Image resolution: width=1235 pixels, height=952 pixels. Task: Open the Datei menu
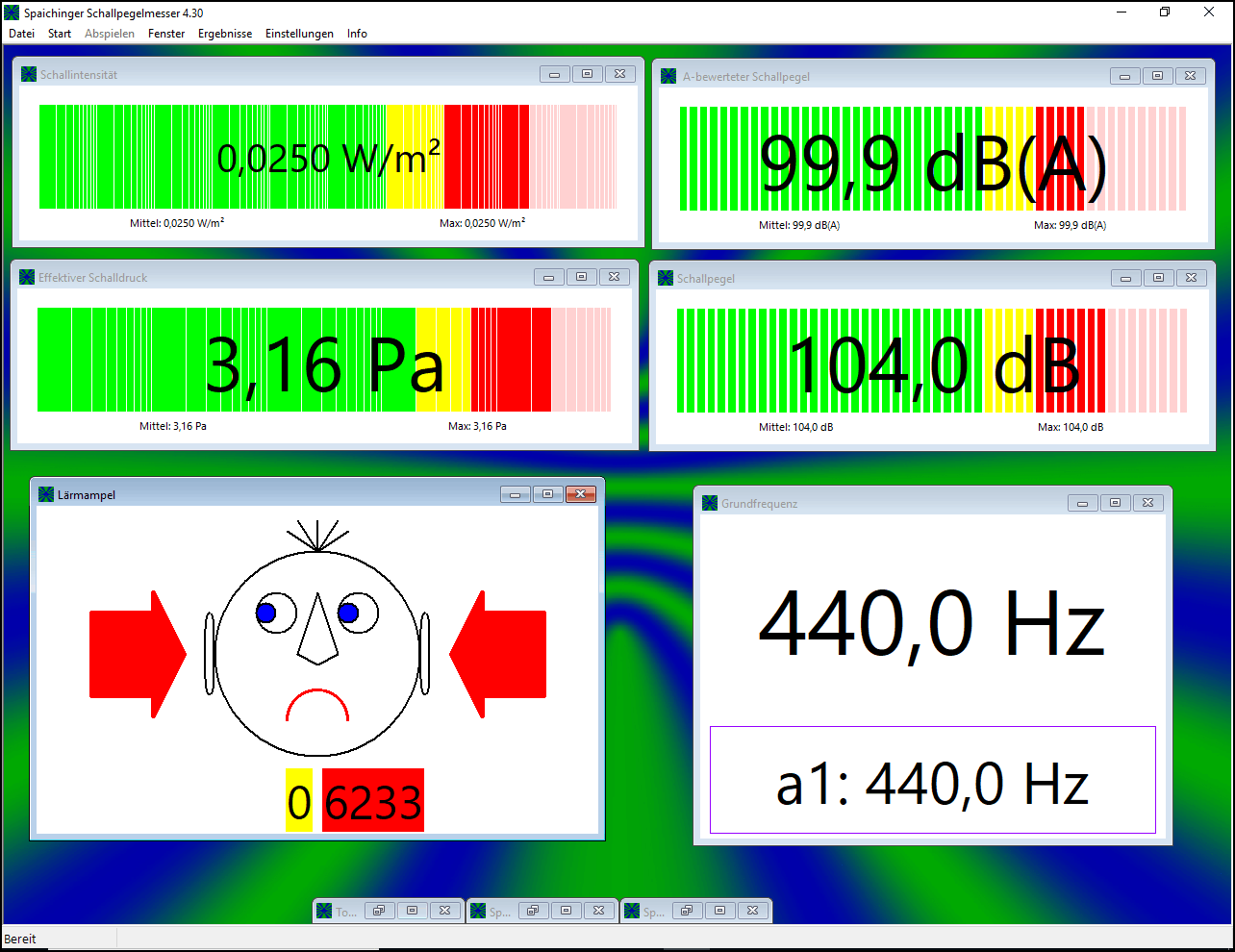point(21,34)
